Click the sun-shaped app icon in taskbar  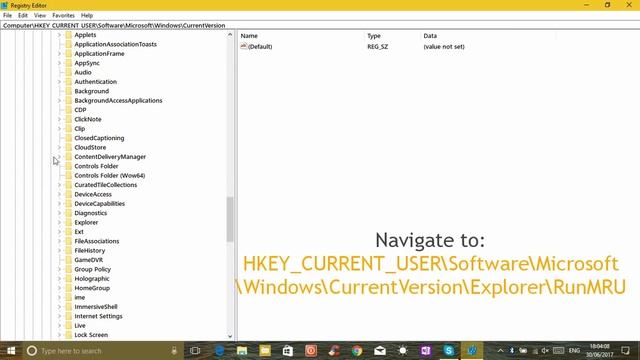(403, 351)
